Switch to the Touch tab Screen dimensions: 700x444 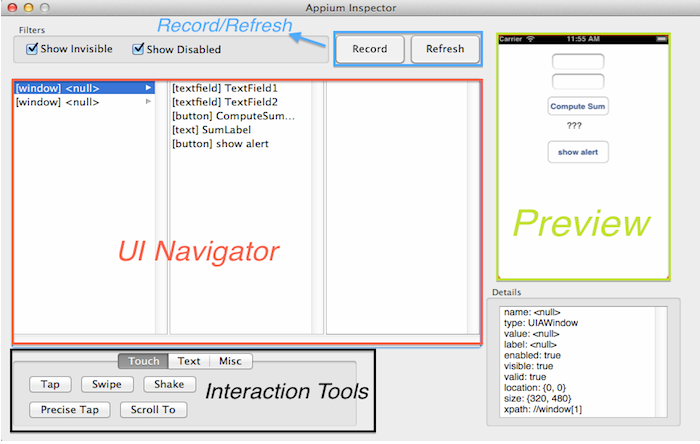(x=143, y=361)
